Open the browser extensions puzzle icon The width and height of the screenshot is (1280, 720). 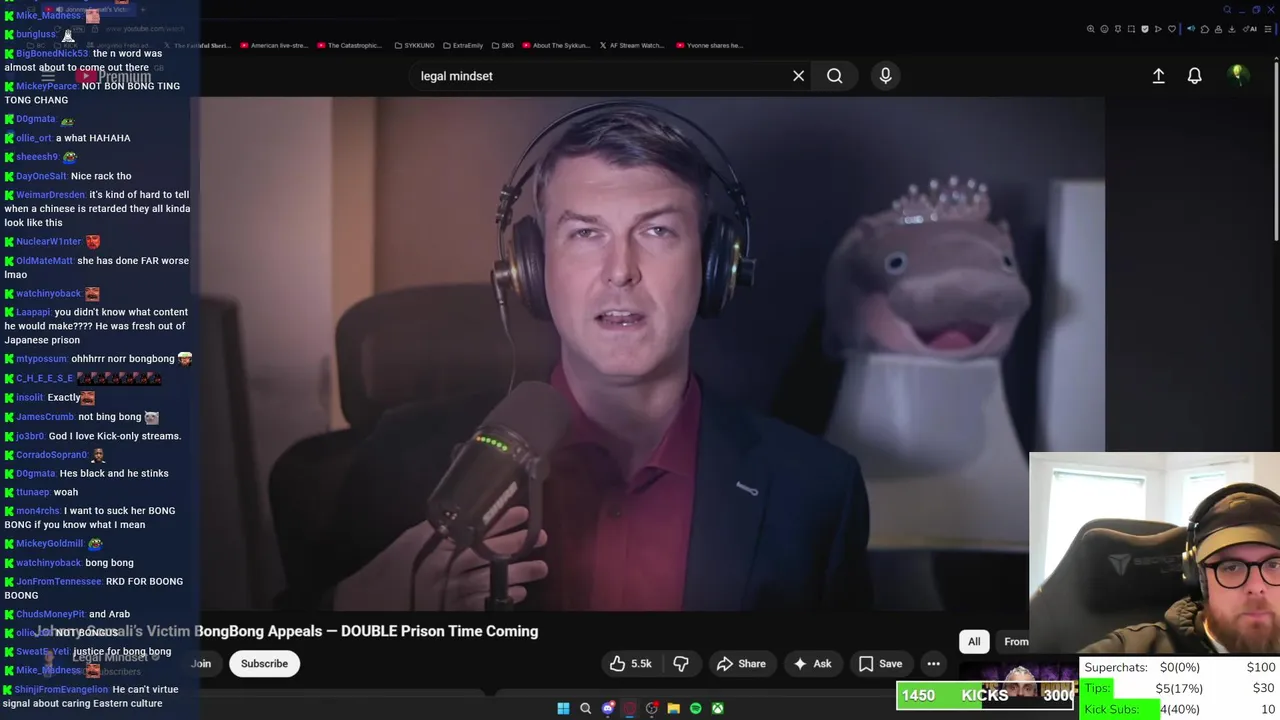click(x=1205, y=29)
